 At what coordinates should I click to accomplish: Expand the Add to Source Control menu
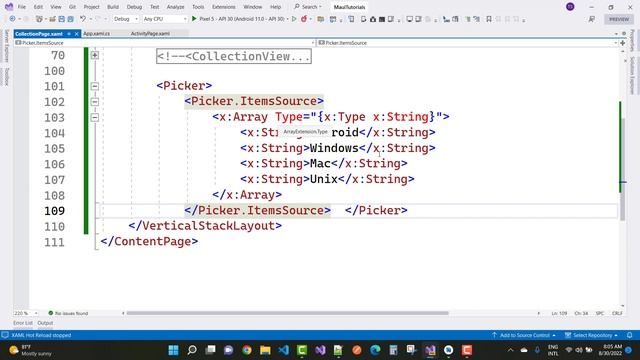click(524, 335)
